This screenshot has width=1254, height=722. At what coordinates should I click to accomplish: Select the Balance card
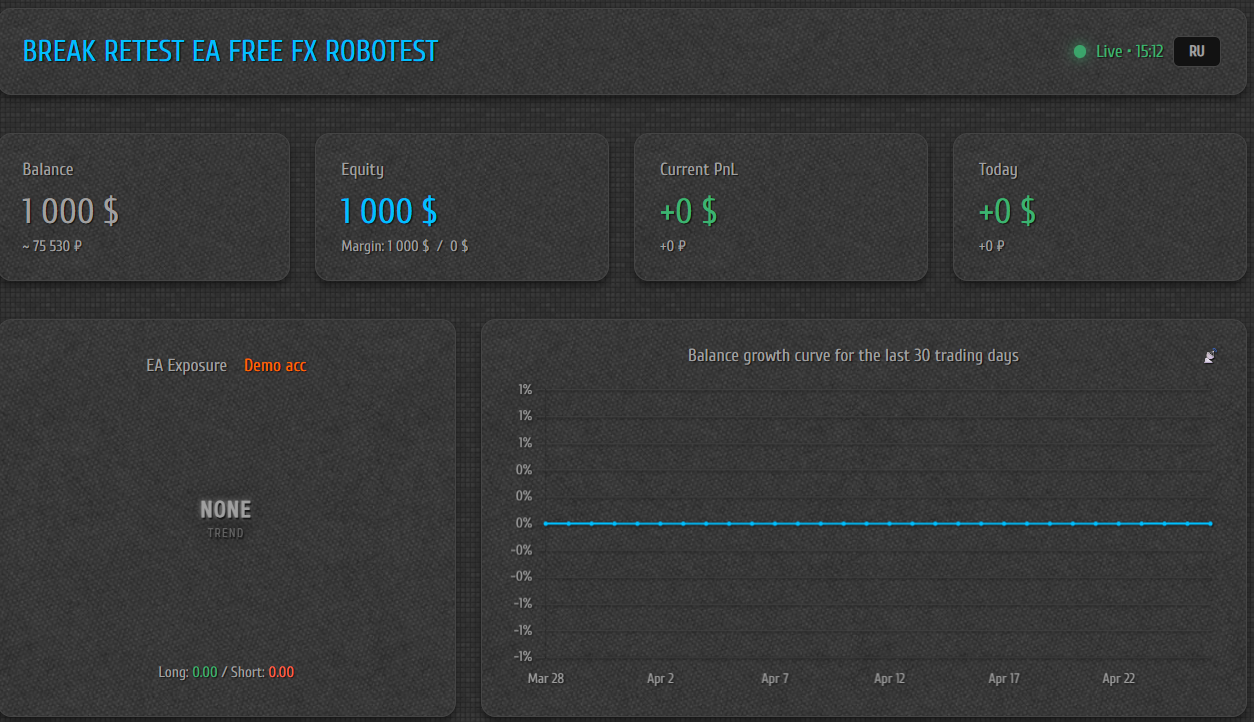coord(144,207)
